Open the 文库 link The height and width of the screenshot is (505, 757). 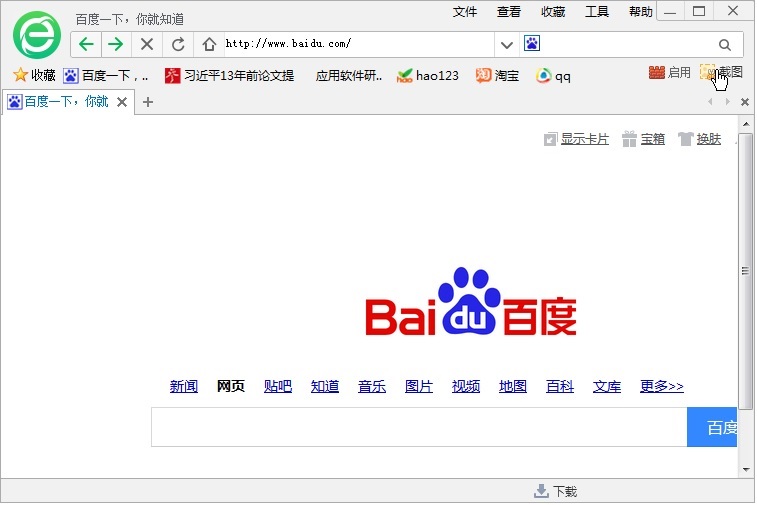(607, 386)
